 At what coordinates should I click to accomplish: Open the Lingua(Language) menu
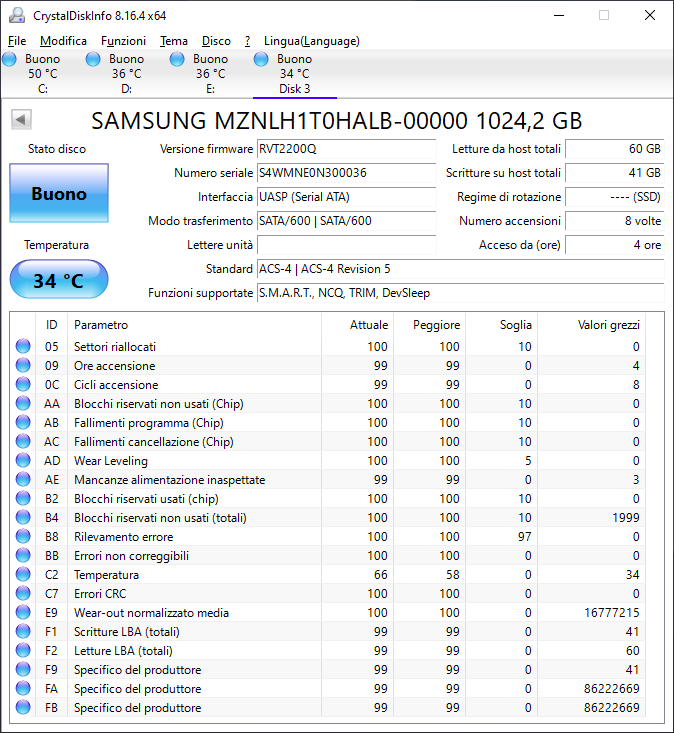[312, 41]
